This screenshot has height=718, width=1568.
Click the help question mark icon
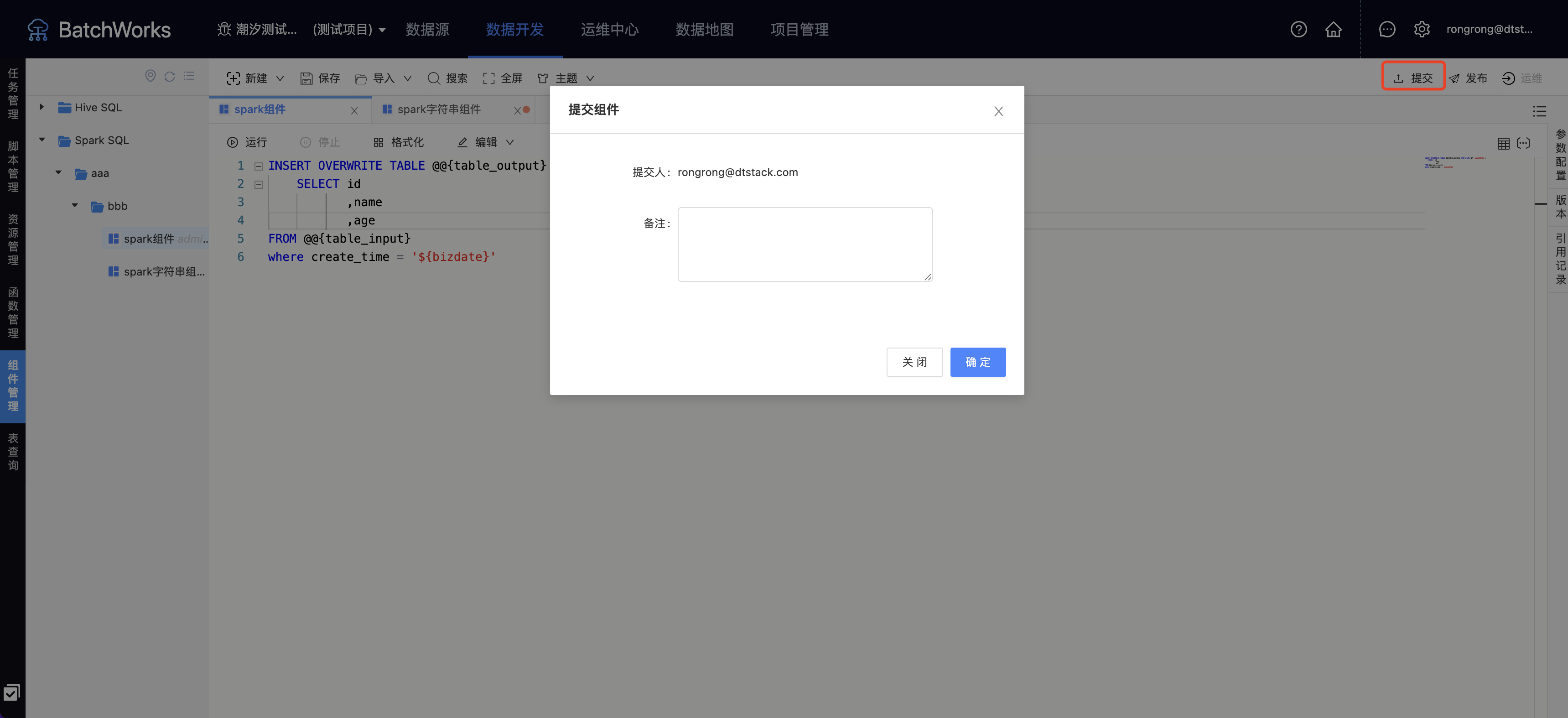1298,29
